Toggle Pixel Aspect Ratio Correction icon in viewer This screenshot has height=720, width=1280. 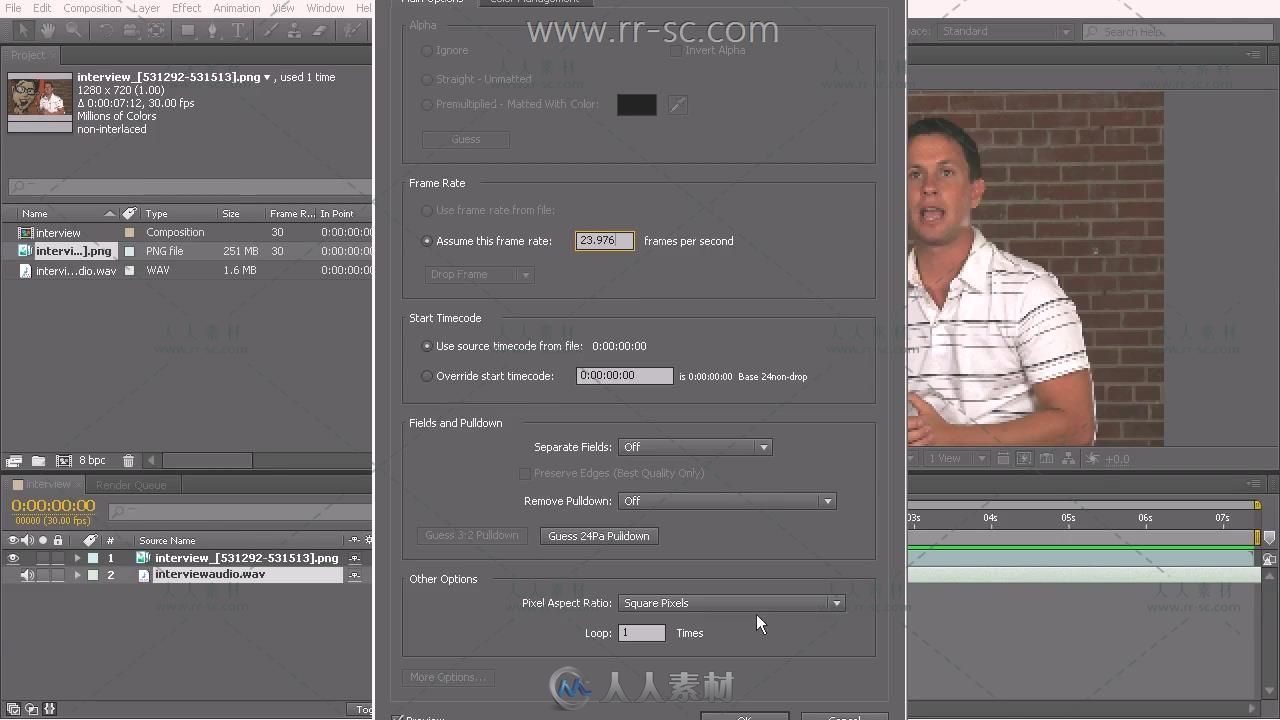(1003, 459)
